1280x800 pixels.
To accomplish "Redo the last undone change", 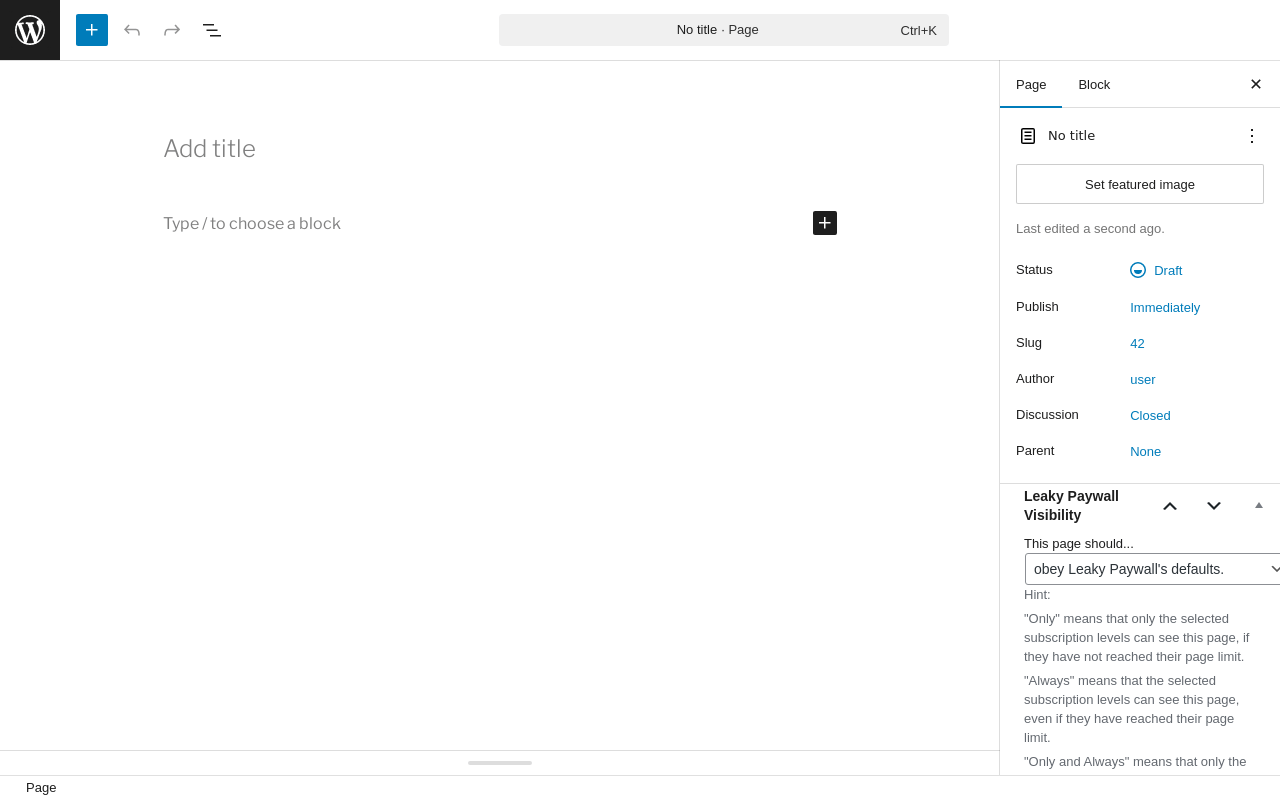I will [172, 30].
